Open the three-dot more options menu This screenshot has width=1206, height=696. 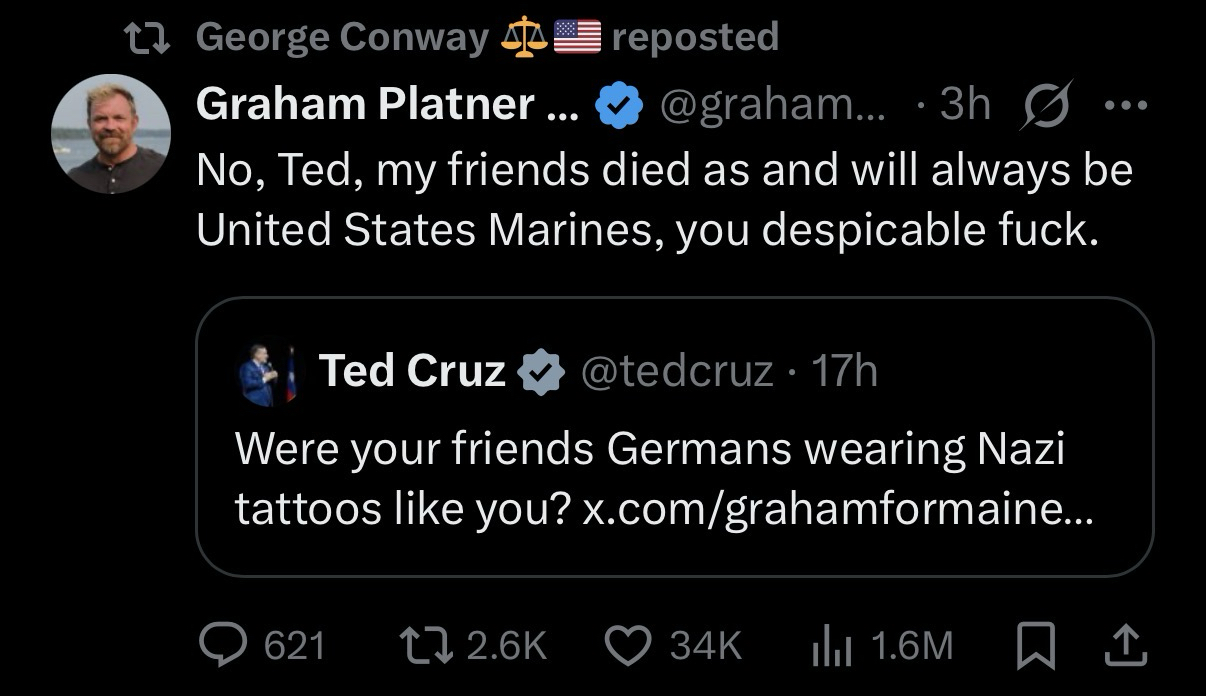[x=1126, y=104]
